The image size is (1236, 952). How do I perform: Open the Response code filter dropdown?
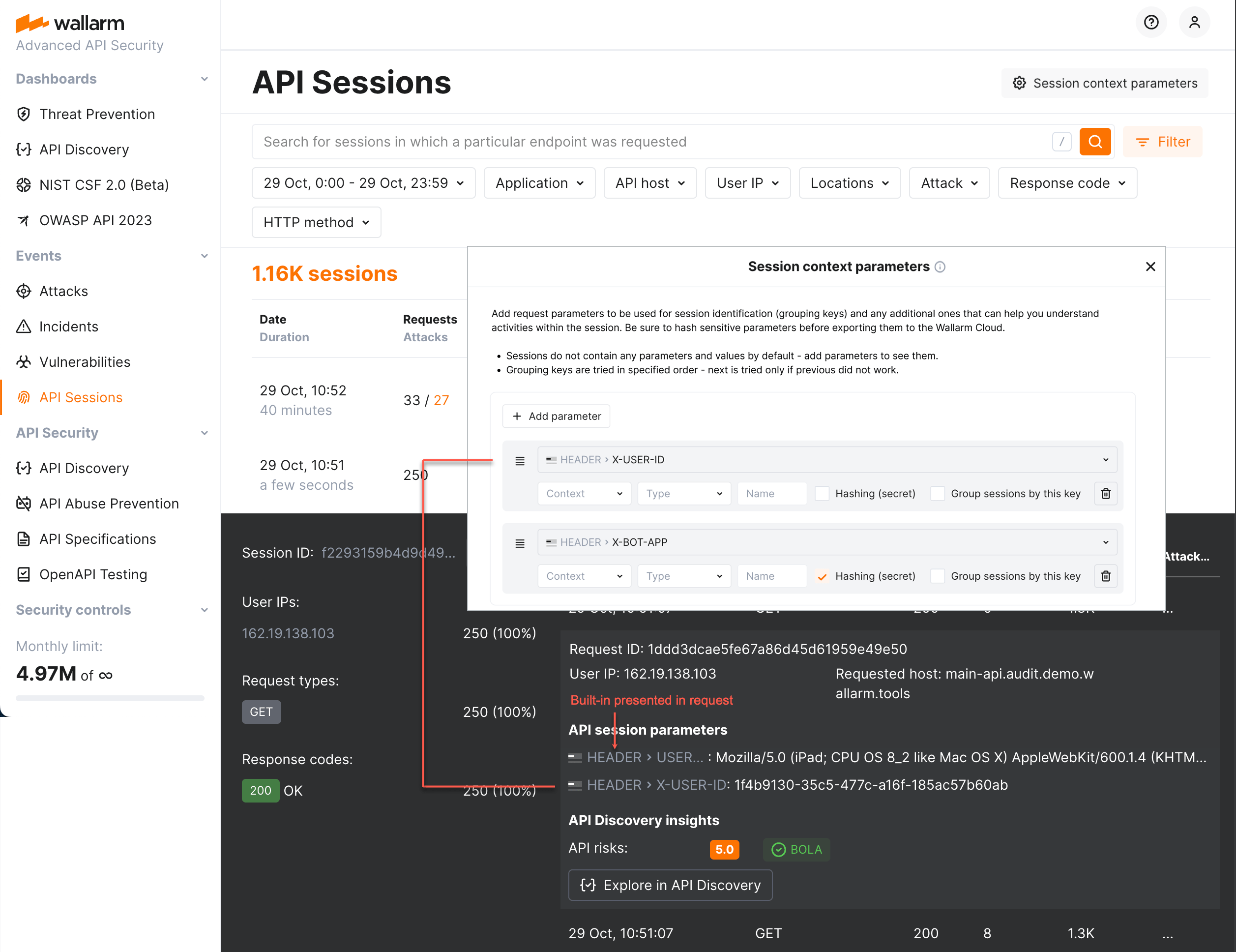(x=1067, y=183)
